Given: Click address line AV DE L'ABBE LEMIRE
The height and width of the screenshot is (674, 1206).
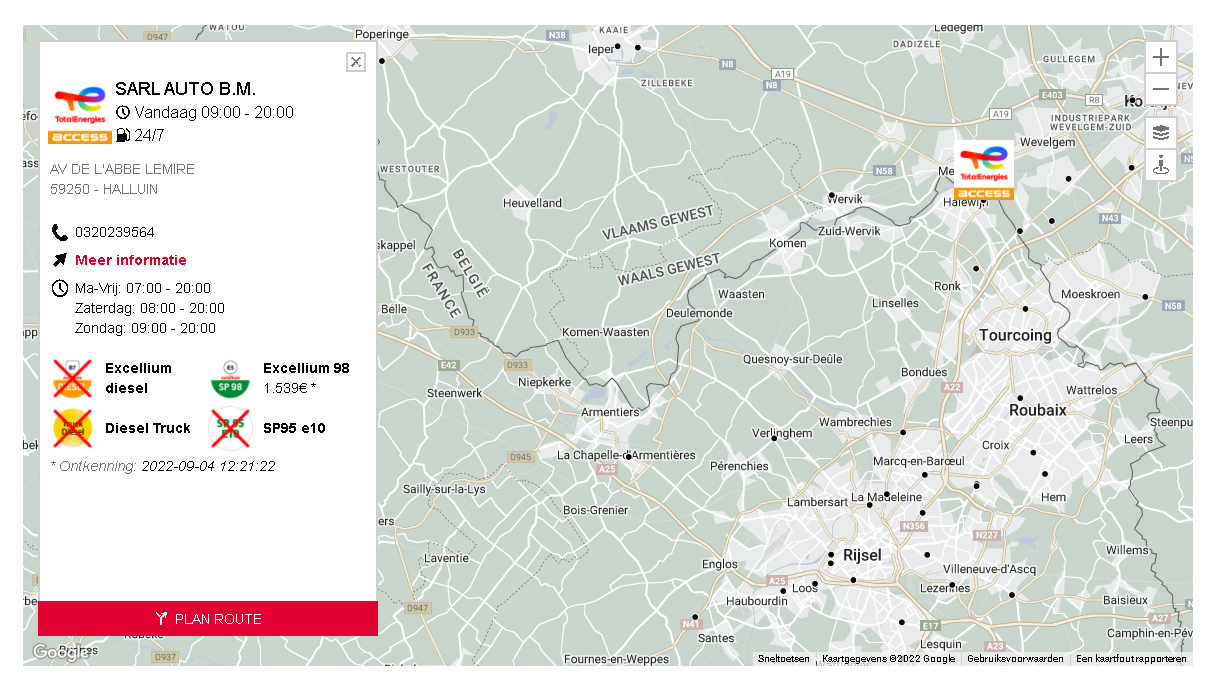Looking at the screenshot, I should click(x=122, y=169).
